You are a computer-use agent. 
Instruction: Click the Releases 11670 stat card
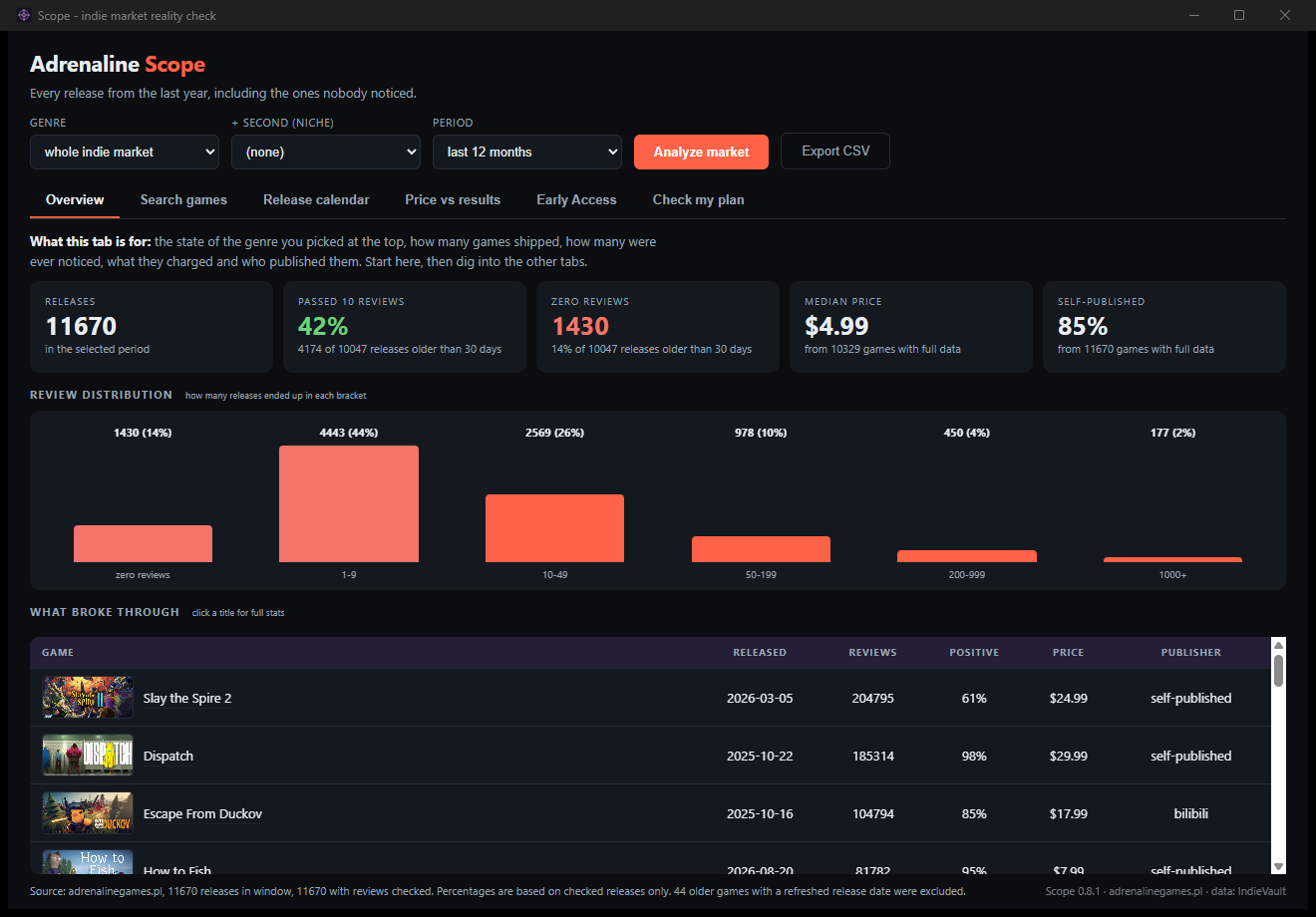coord(152,327)
